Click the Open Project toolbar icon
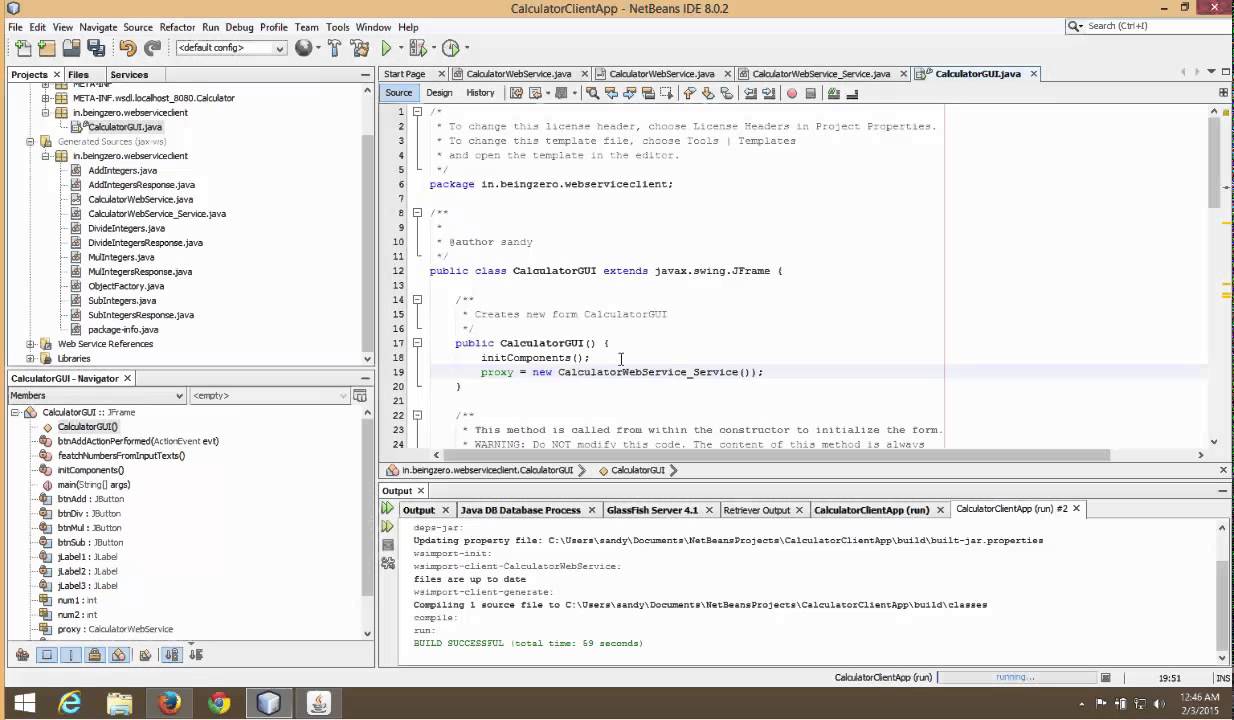Screen dimensions: 1234x720 pyautogui.click(x=71, y=47)
